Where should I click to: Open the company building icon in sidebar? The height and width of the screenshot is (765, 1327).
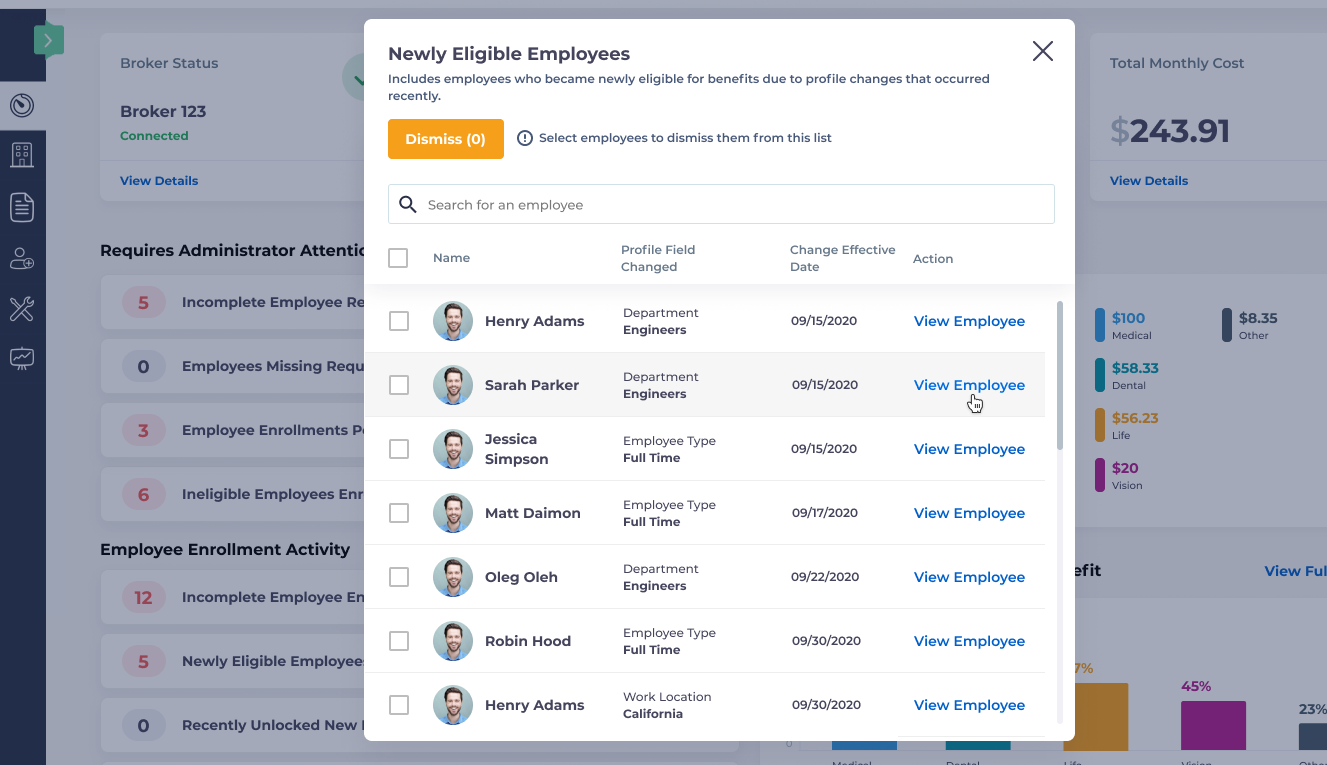click(22, 155)
